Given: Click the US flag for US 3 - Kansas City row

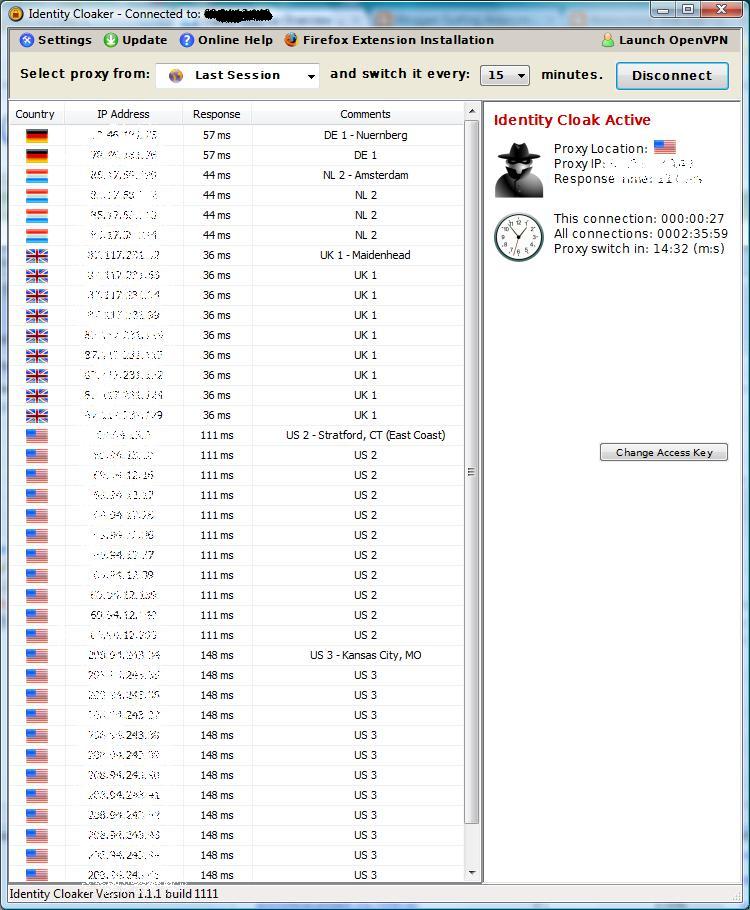Looking at the screenshot, I should 37,655.
